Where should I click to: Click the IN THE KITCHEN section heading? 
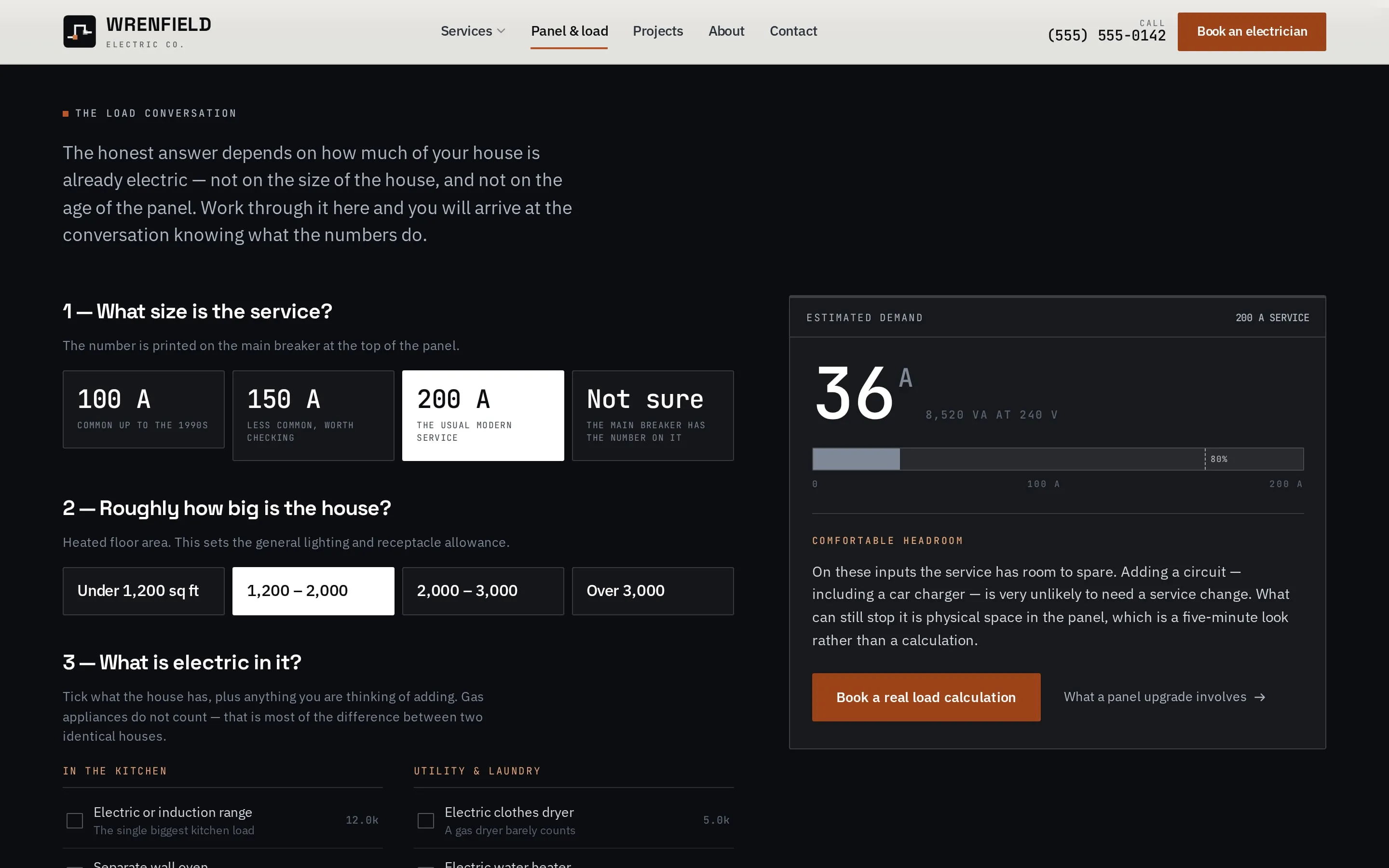click(x=115, y=771)
